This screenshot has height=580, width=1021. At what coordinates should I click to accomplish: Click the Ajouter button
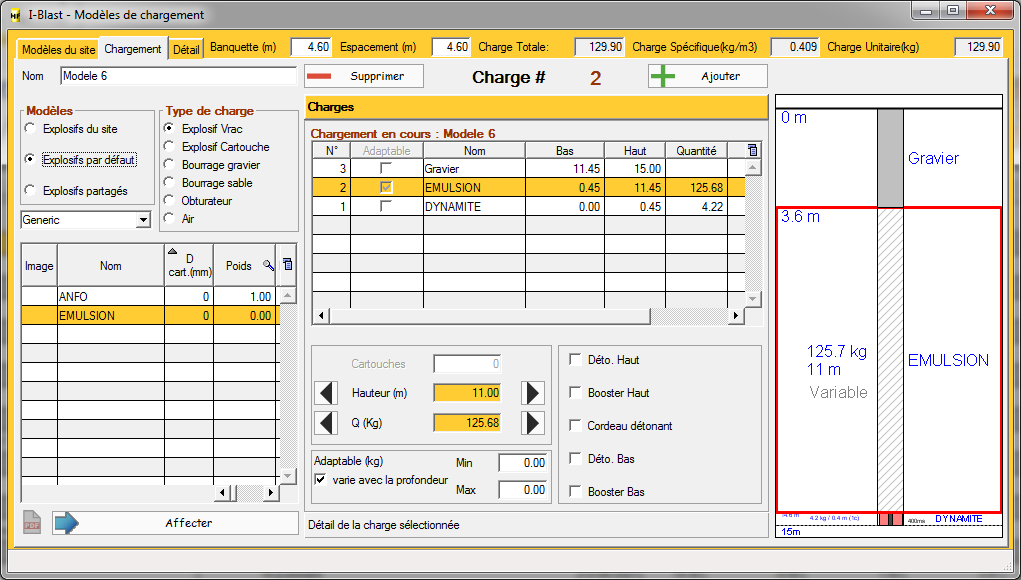pyautogui.click(x=708, y=76)
